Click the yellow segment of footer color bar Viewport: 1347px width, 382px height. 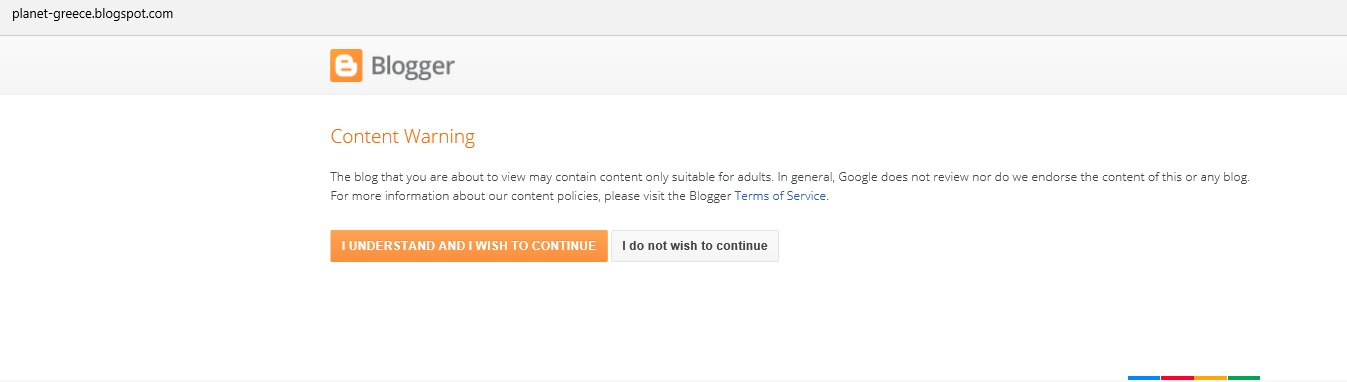1210,378
